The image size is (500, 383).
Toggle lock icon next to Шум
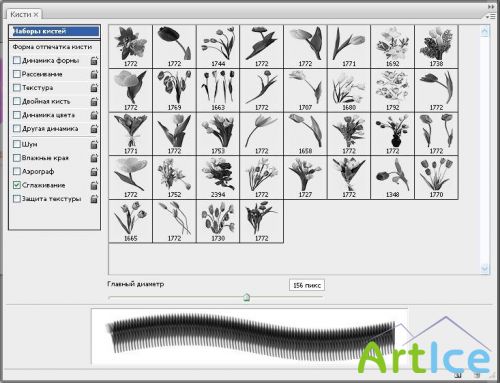point(94,144)
